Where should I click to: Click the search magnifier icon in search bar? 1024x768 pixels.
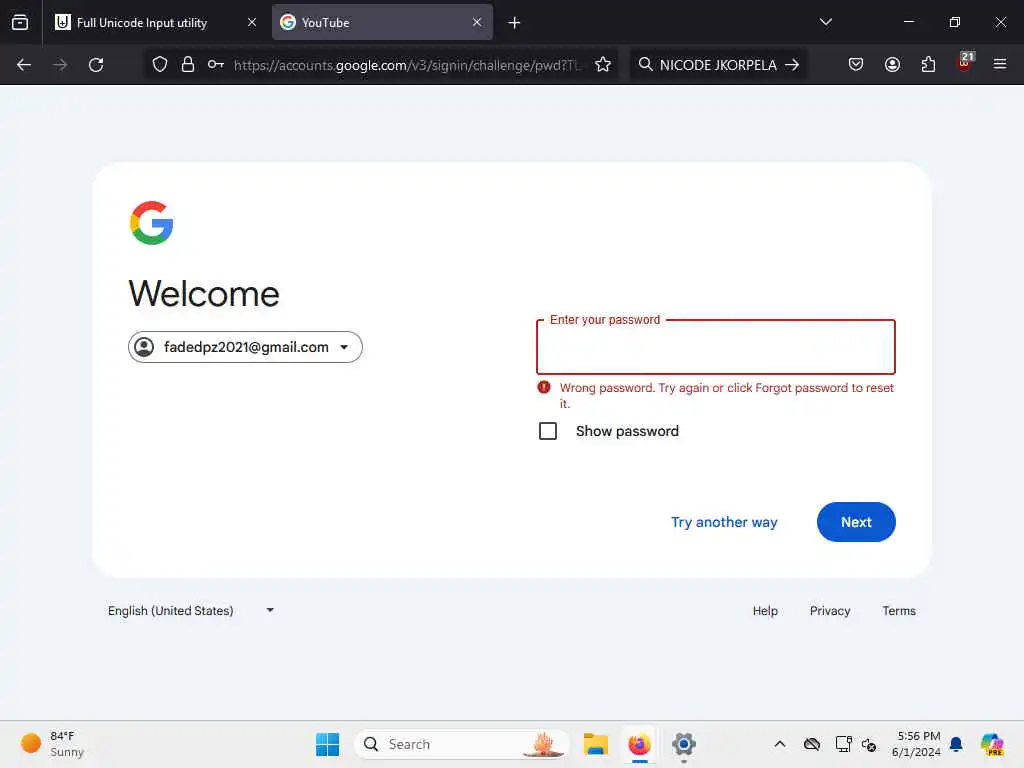point(645,64)
